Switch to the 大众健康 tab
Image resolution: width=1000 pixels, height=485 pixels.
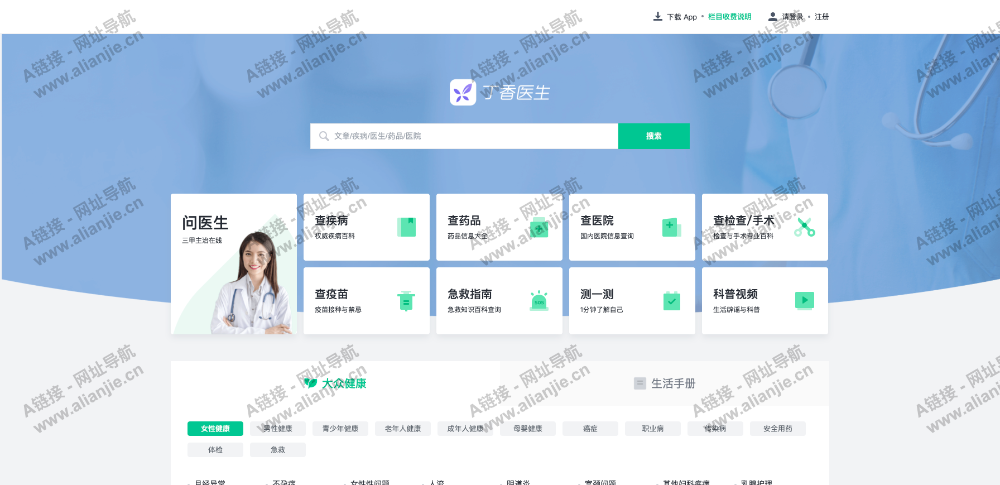[335, 384]
